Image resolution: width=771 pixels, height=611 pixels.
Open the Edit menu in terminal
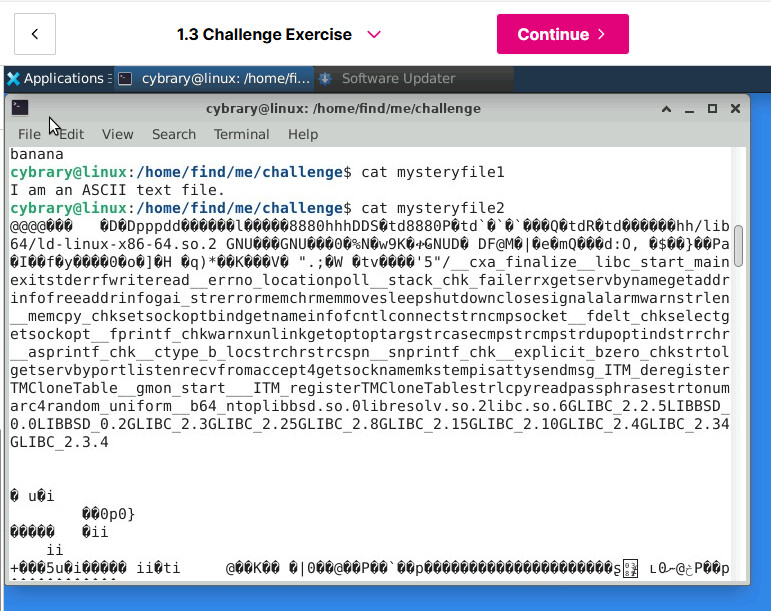tap(71, 134)
